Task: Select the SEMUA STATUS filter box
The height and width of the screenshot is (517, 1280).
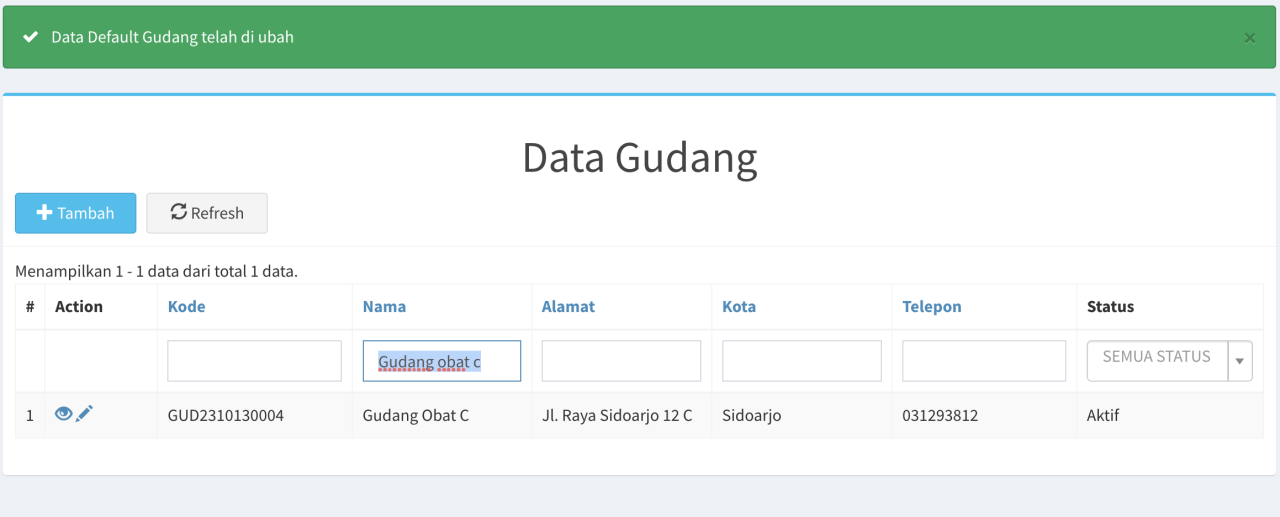Action: pyautogui.click(x=1170, y=361)
